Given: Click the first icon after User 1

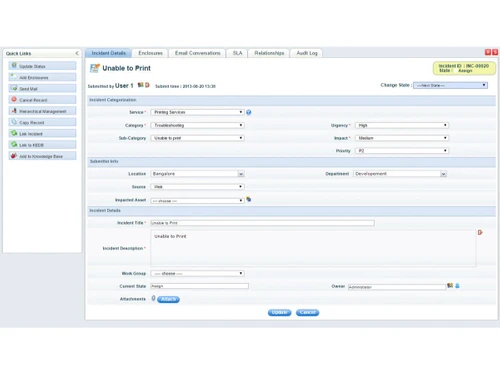Looking at the screenshot, I should tap(140, 85).
